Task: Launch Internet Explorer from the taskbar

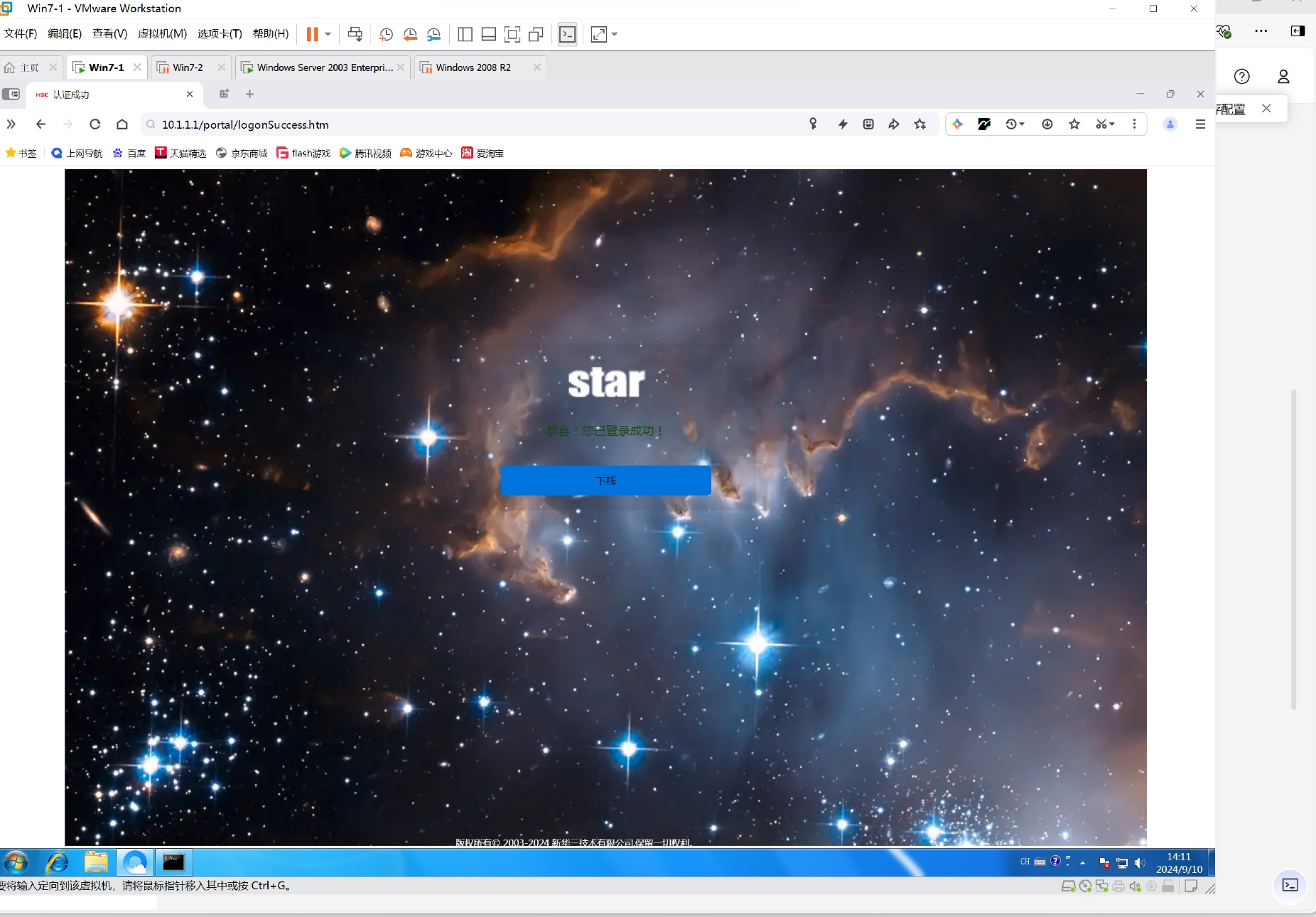Action: pos(57,862)
